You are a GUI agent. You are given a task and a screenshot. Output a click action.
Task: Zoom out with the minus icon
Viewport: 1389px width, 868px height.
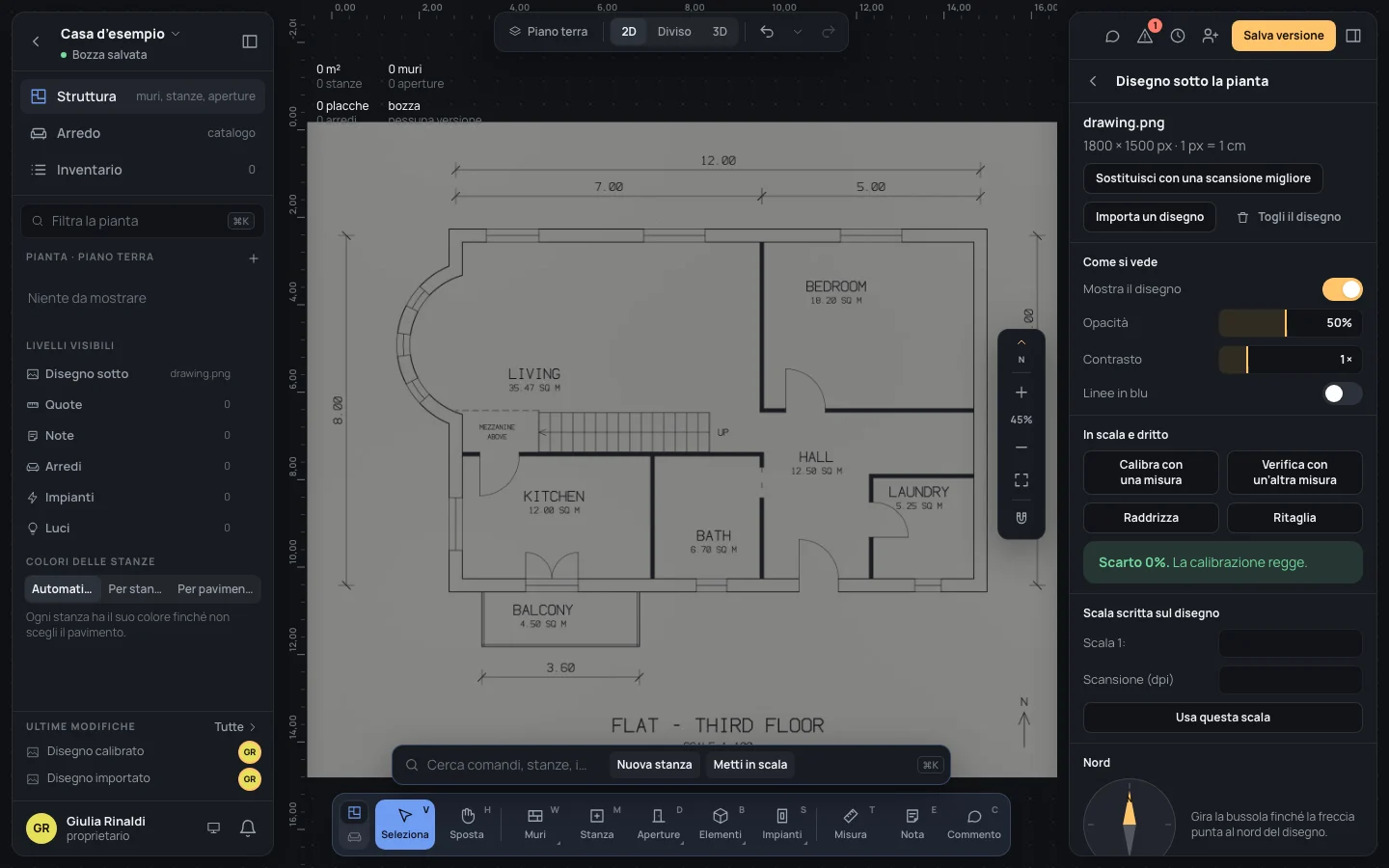(1021, 448)
